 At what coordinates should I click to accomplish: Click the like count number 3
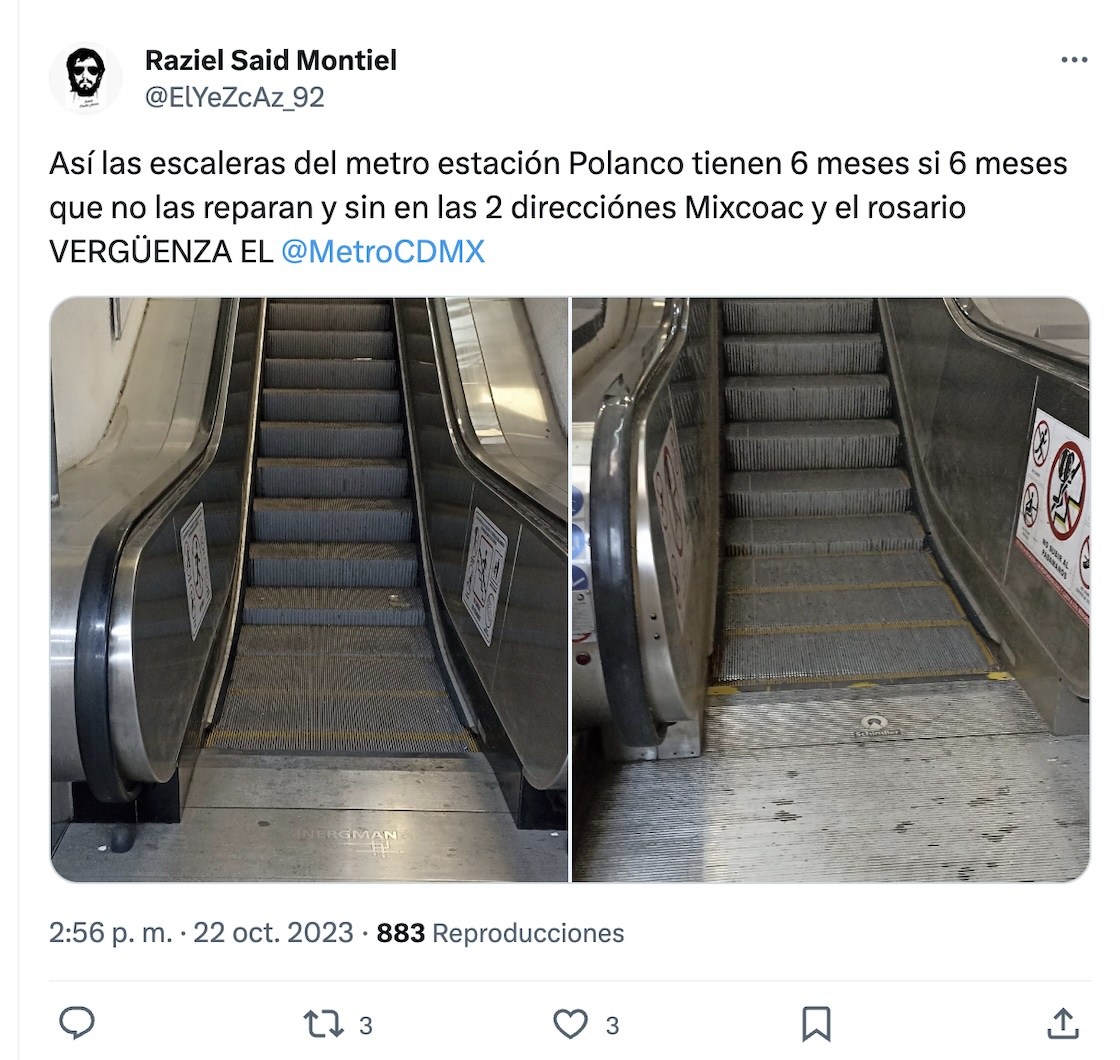click(612, 1026)
